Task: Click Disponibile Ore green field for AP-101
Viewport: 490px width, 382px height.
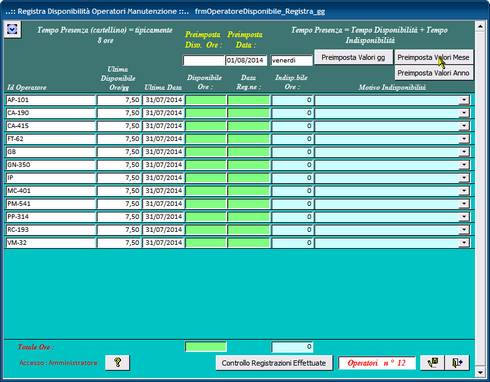Action: click(x=206, y=100)
